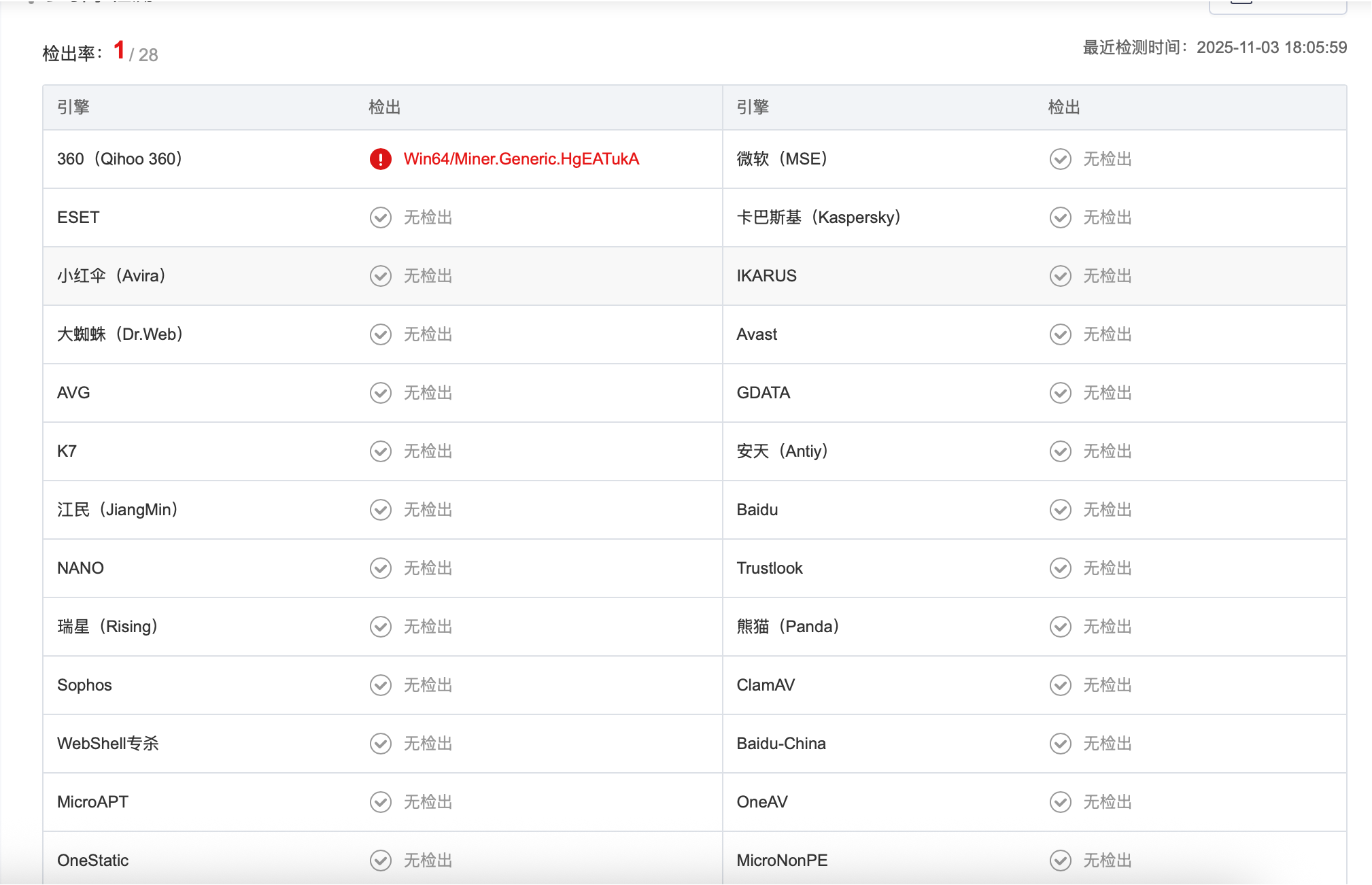Click the checkmark icon for Sophos result
This screenshot has height=885, width=1372.
380,685
